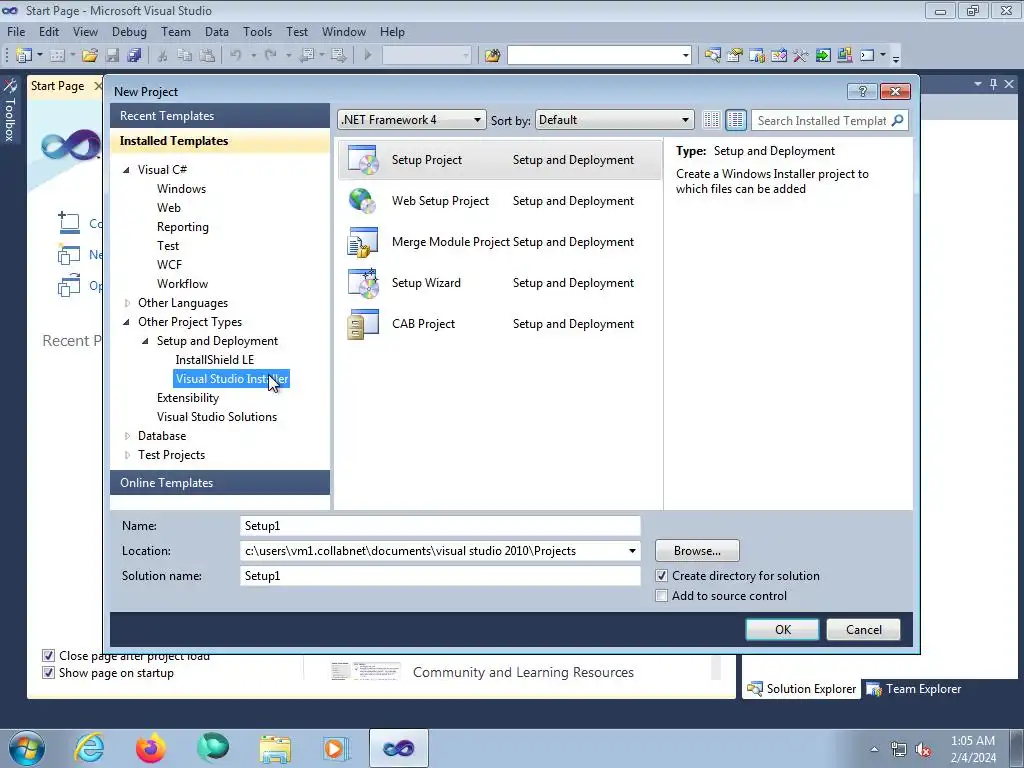Click the Windows Start orb
This screenshot has height=768, width=1024.
click(x=27, y=748)
